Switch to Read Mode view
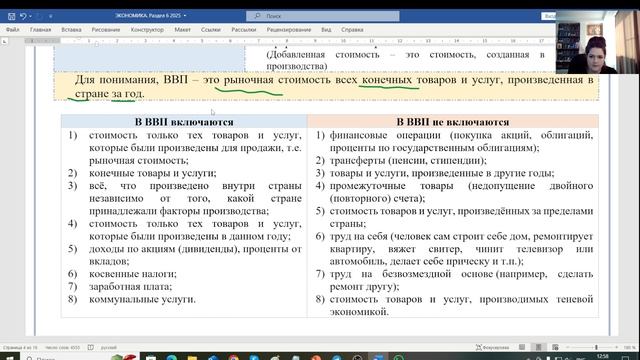The image size is (640, 360). (x=522, y=347)
